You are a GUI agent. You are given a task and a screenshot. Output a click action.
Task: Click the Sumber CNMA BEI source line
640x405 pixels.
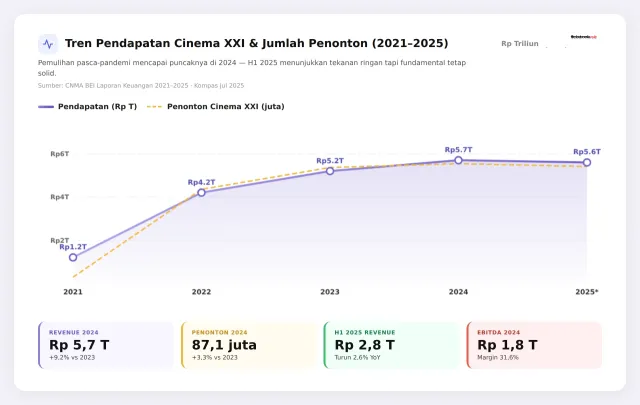[141, 86]
